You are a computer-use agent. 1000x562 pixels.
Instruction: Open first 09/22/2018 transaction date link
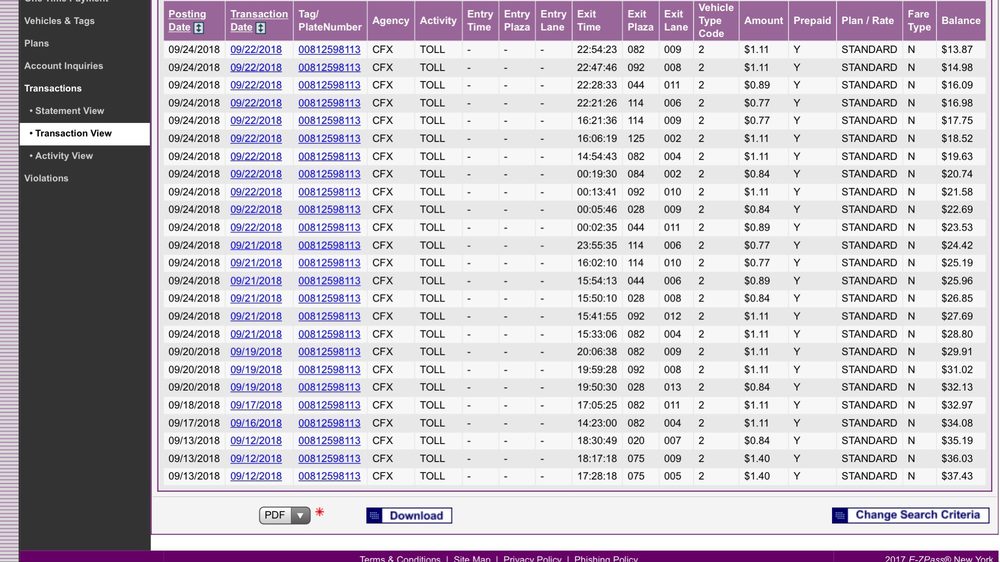tap(256, 50)
